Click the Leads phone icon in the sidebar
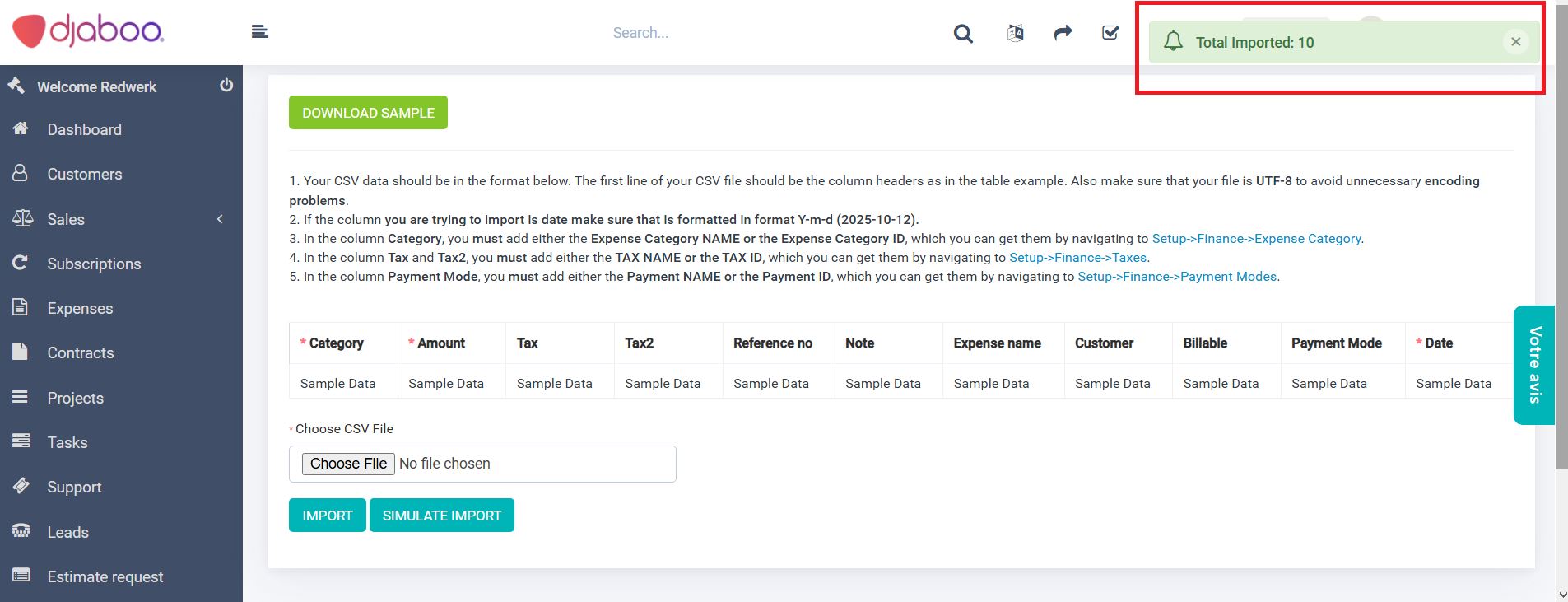Viewport: 1568px width, 602px height. pos(21,531)
